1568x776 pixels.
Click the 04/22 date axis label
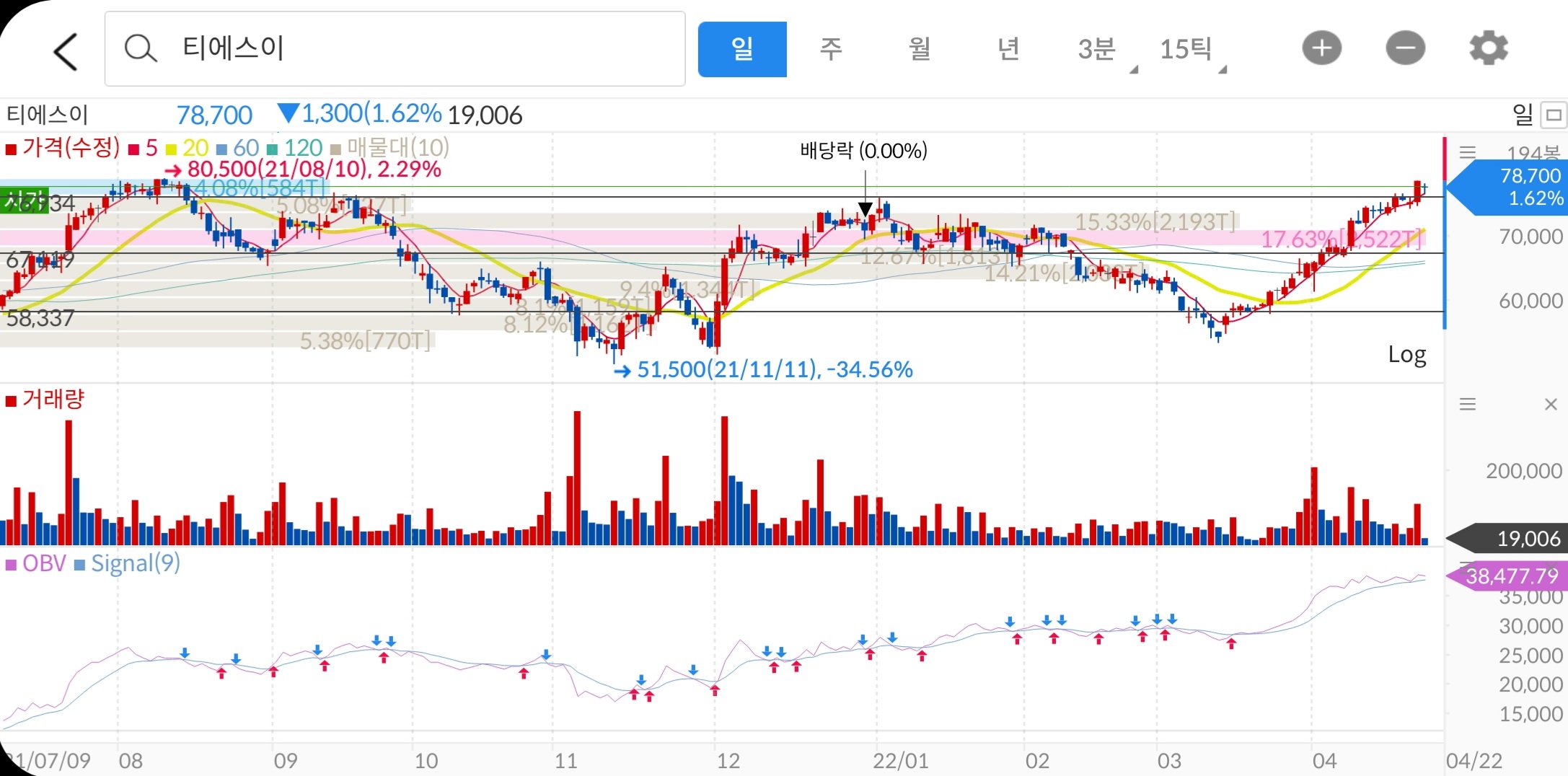pos(1474,761)
